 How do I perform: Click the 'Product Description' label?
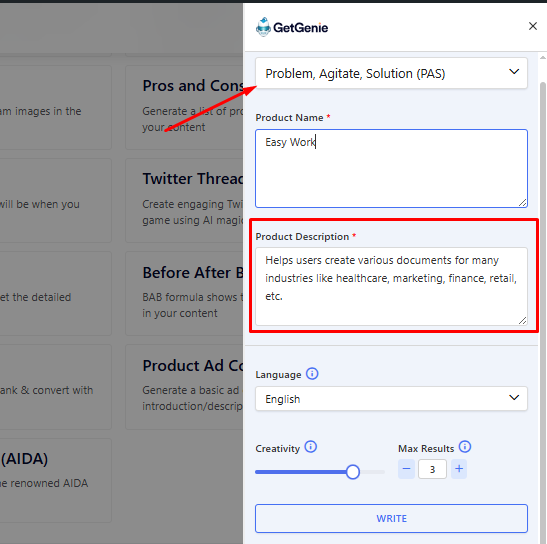point(302,237)
